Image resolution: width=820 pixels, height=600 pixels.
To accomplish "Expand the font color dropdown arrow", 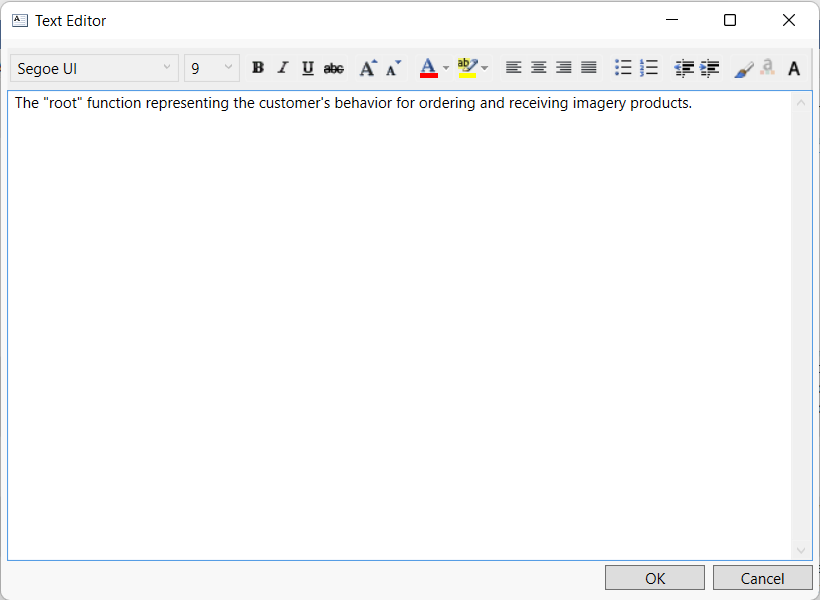I will coord(446,68).
